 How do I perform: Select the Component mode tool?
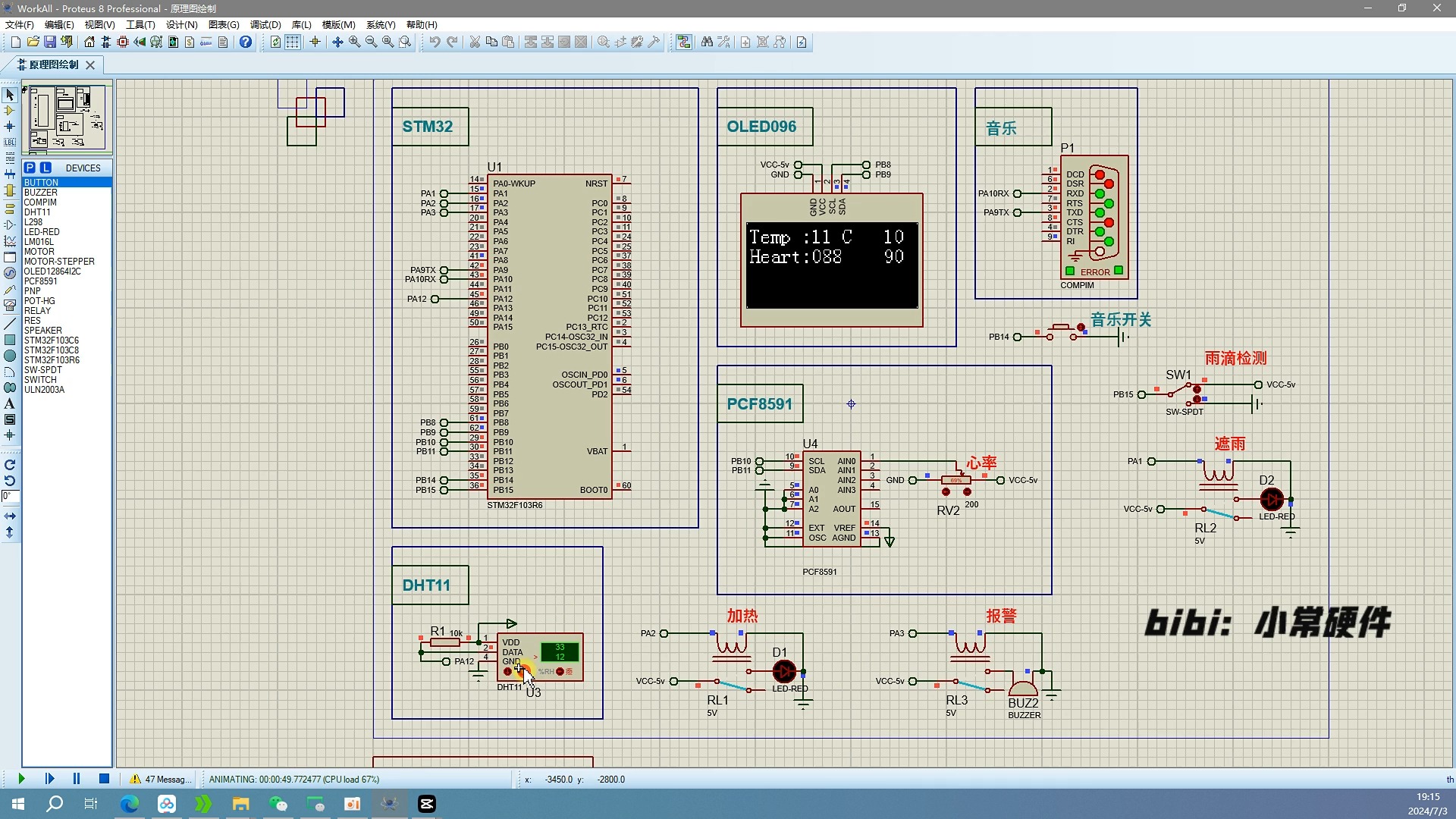coord(10,111)
